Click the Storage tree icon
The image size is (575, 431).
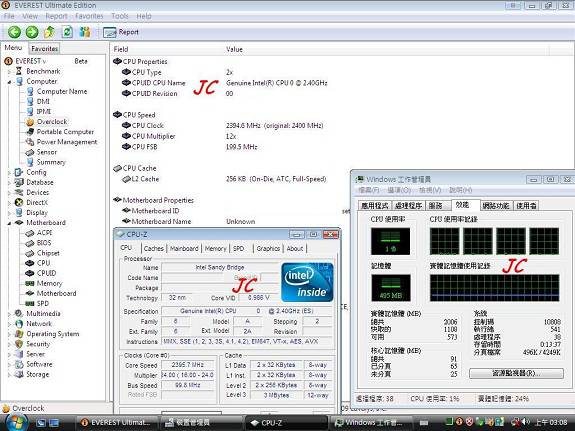coord(19,375)
